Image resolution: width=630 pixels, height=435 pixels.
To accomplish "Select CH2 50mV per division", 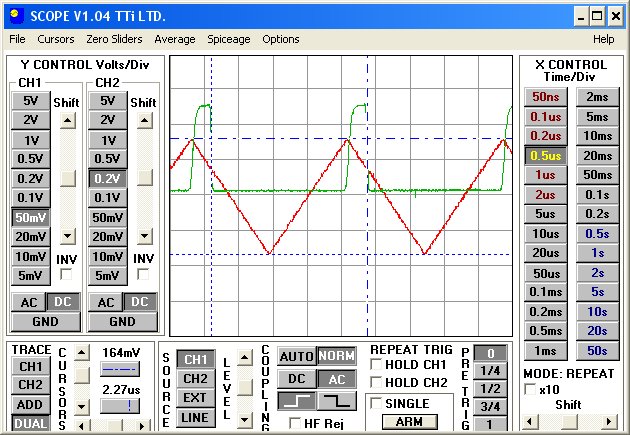I will [108, 217].
